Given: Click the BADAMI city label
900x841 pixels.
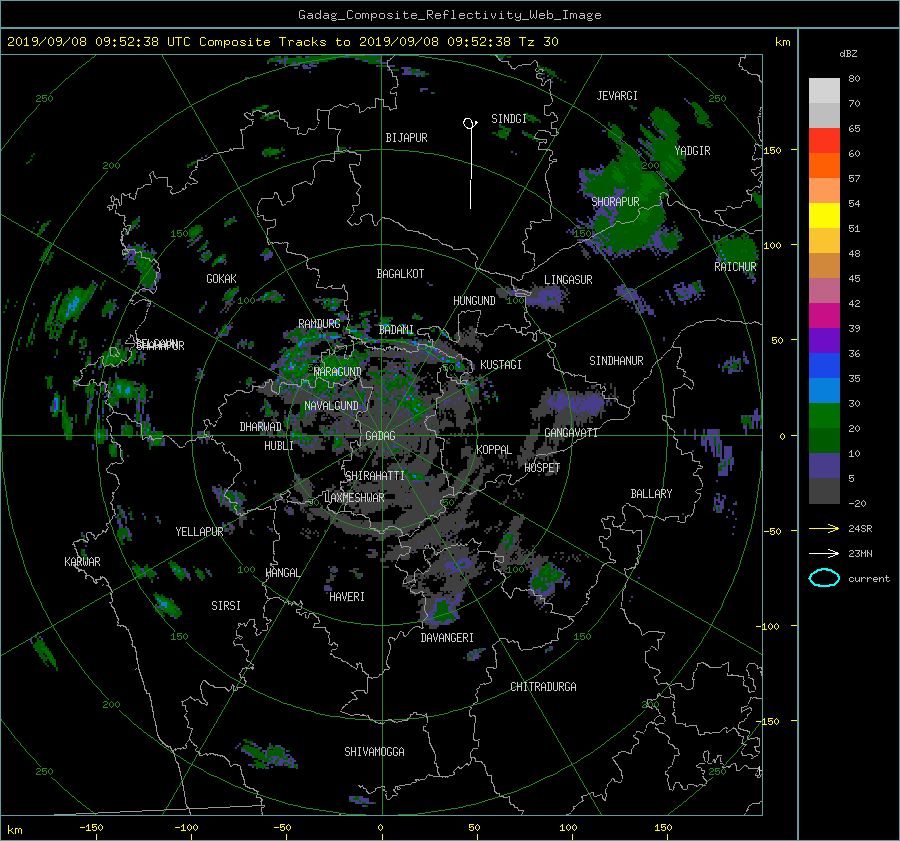Looking at the screenshot, I should coord(396,330).
